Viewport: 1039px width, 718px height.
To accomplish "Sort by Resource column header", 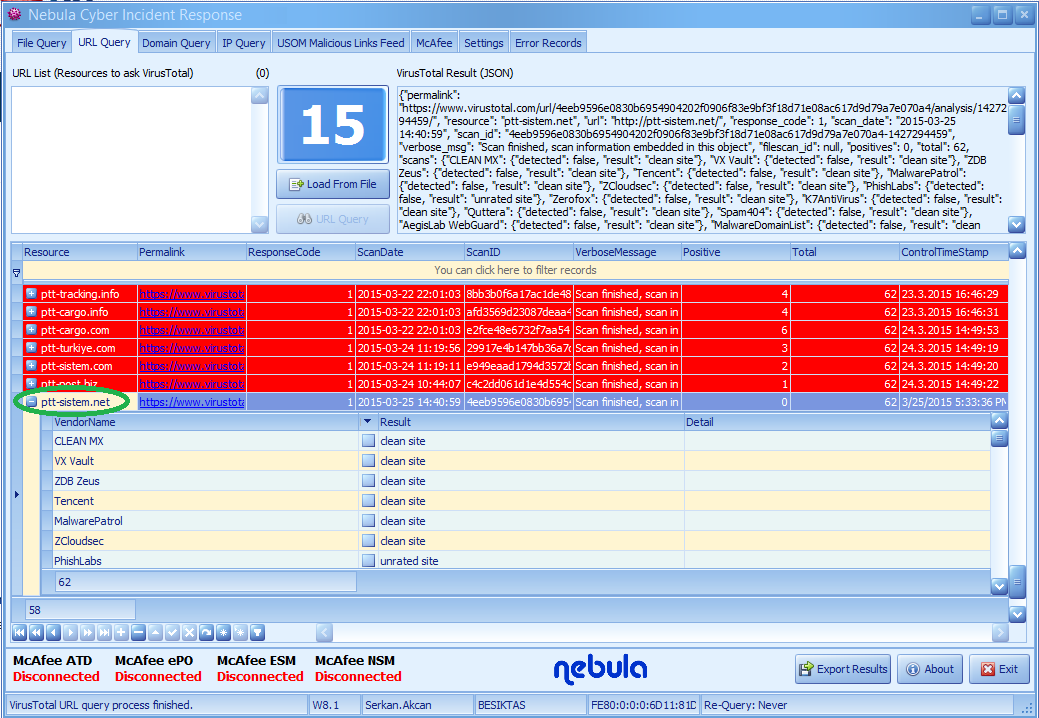I will [x=80, y=252].
